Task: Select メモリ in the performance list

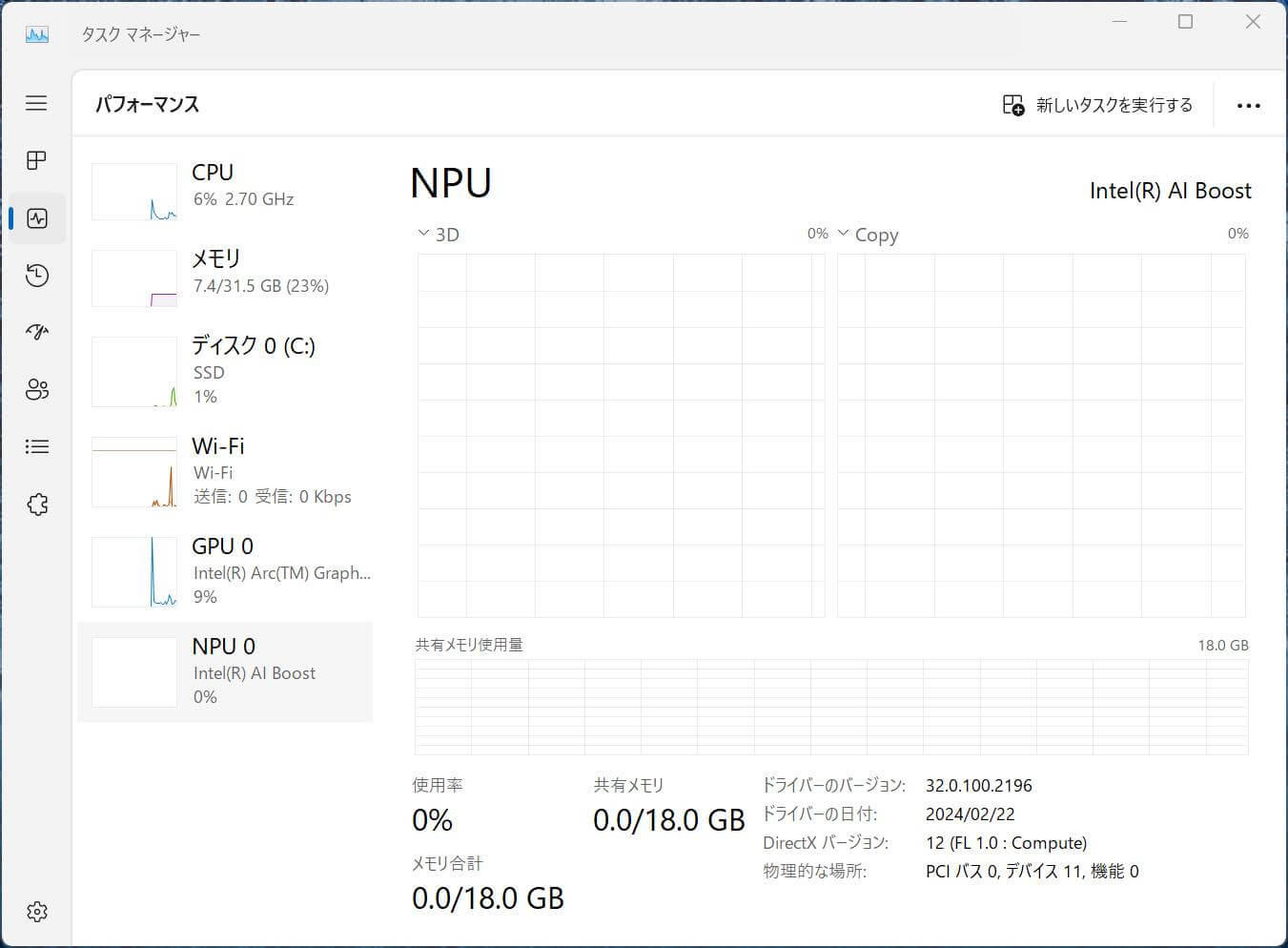Action: click(x=225, y=278)
